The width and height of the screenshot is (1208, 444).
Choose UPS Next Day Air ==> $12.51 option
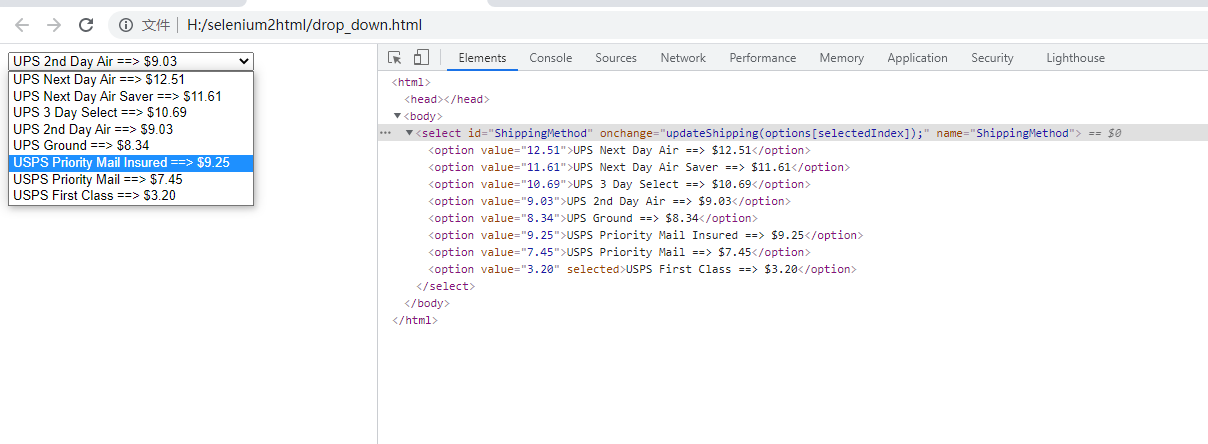131,79
